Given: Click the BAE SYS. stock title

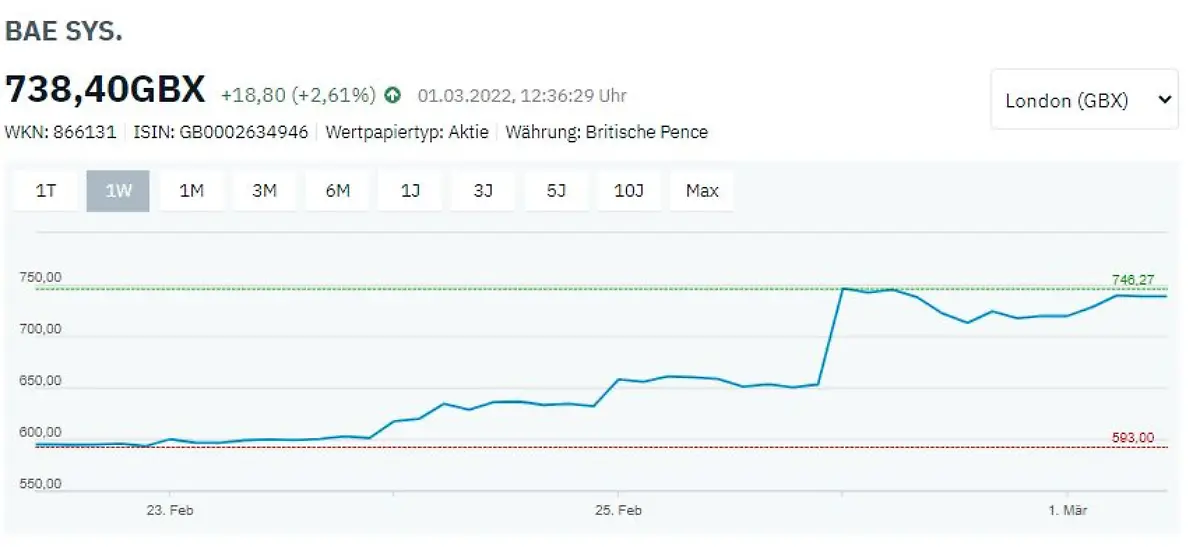Looking at the screenshot, I should tap(64, 31).
